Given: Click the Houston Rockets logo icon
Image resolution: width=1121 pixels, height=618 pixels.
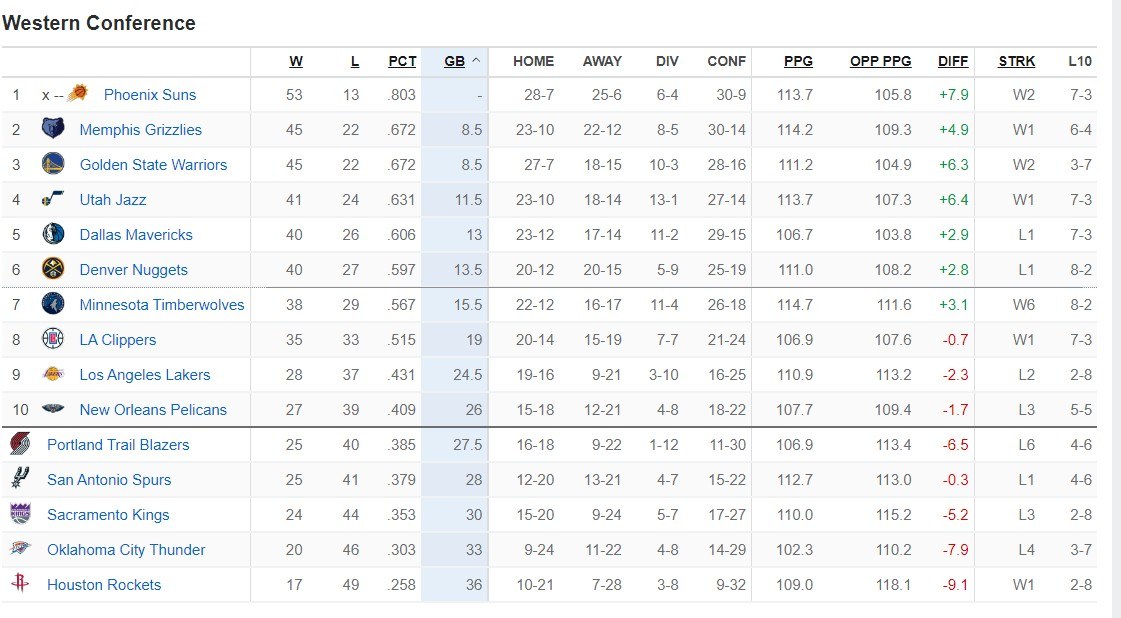Looking at the screenshot, I should coord(20,584).
